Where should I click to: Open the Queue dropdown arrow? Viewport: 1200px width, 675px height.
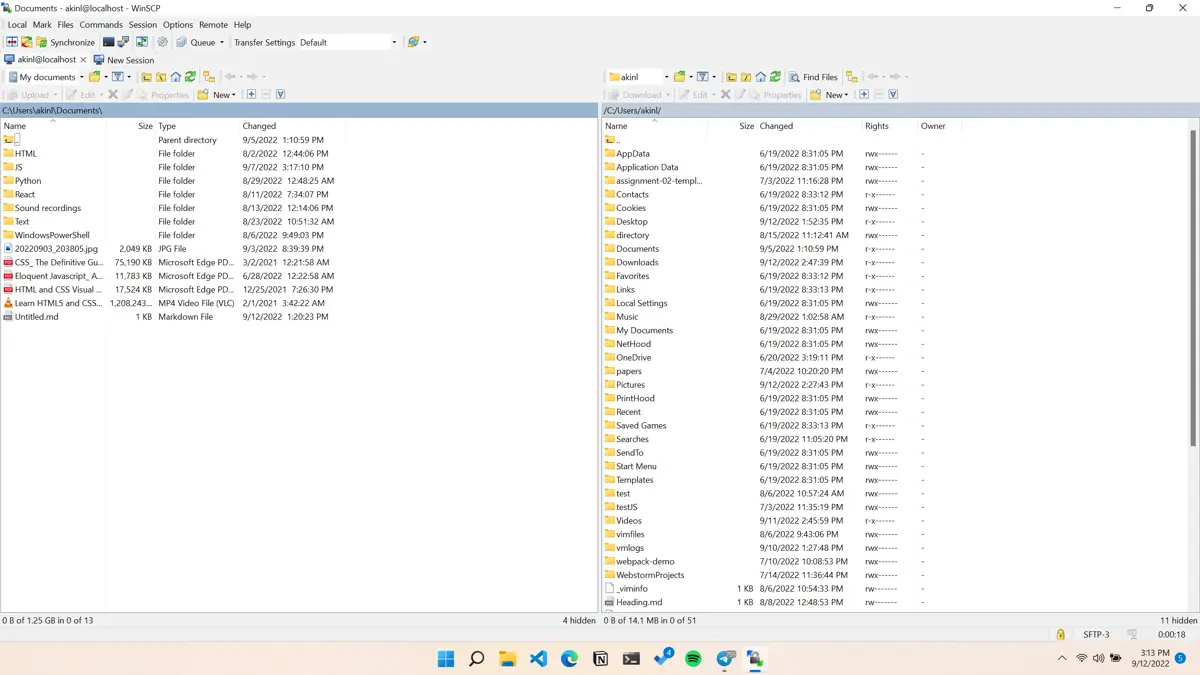222,42
